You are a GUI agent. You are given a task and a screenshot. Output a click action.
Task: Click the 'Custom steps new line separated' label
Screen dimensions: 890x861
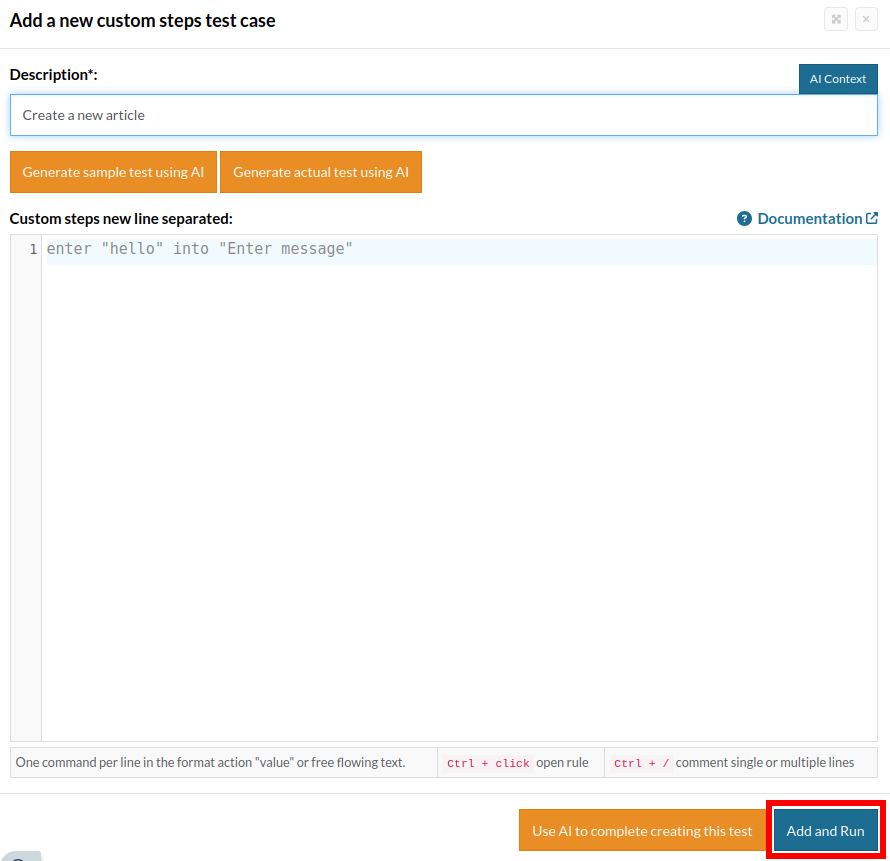(x=121, y=218)
